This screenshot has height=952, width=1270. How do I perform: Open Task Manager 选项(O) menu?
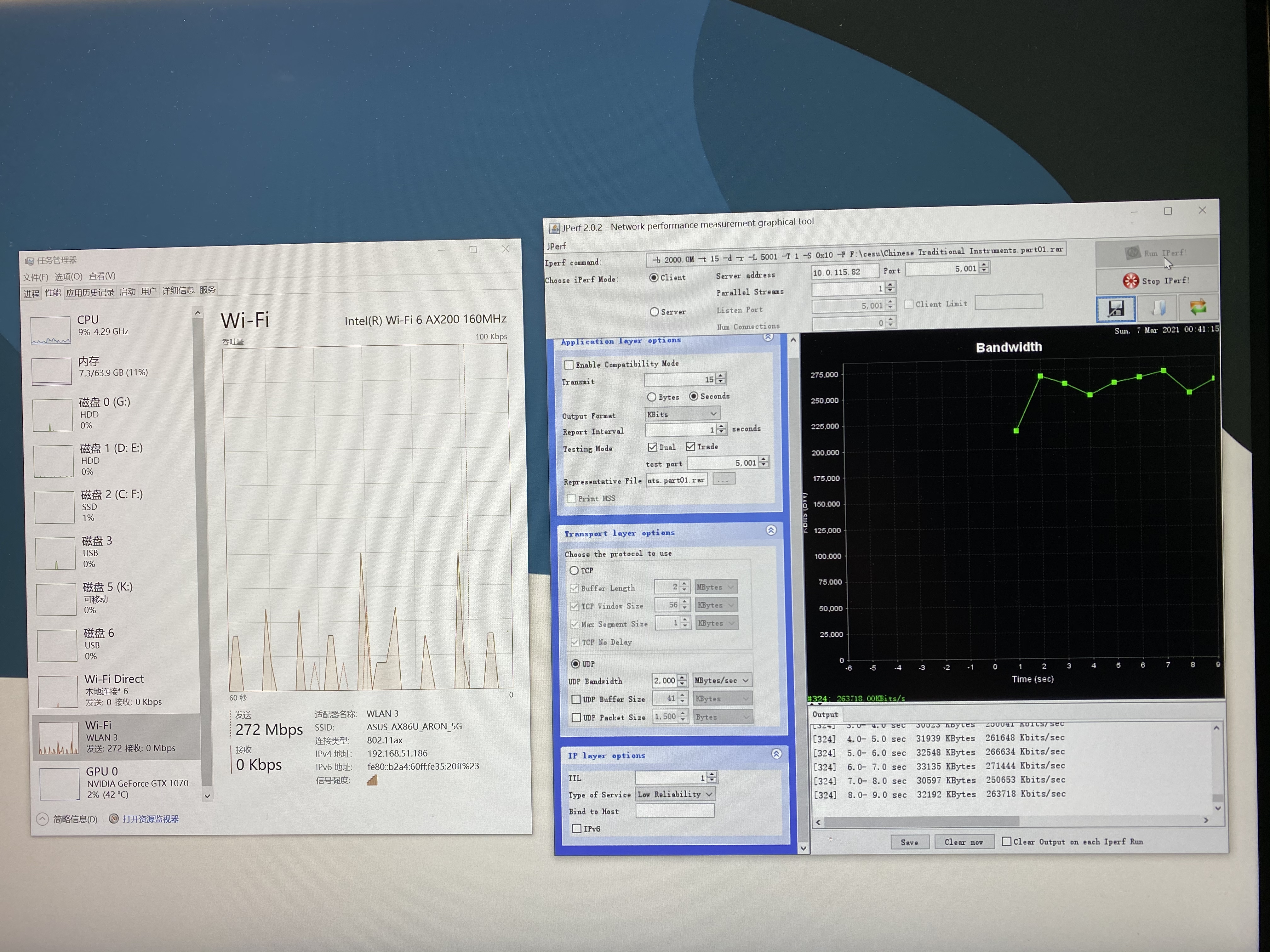[68, 277]
